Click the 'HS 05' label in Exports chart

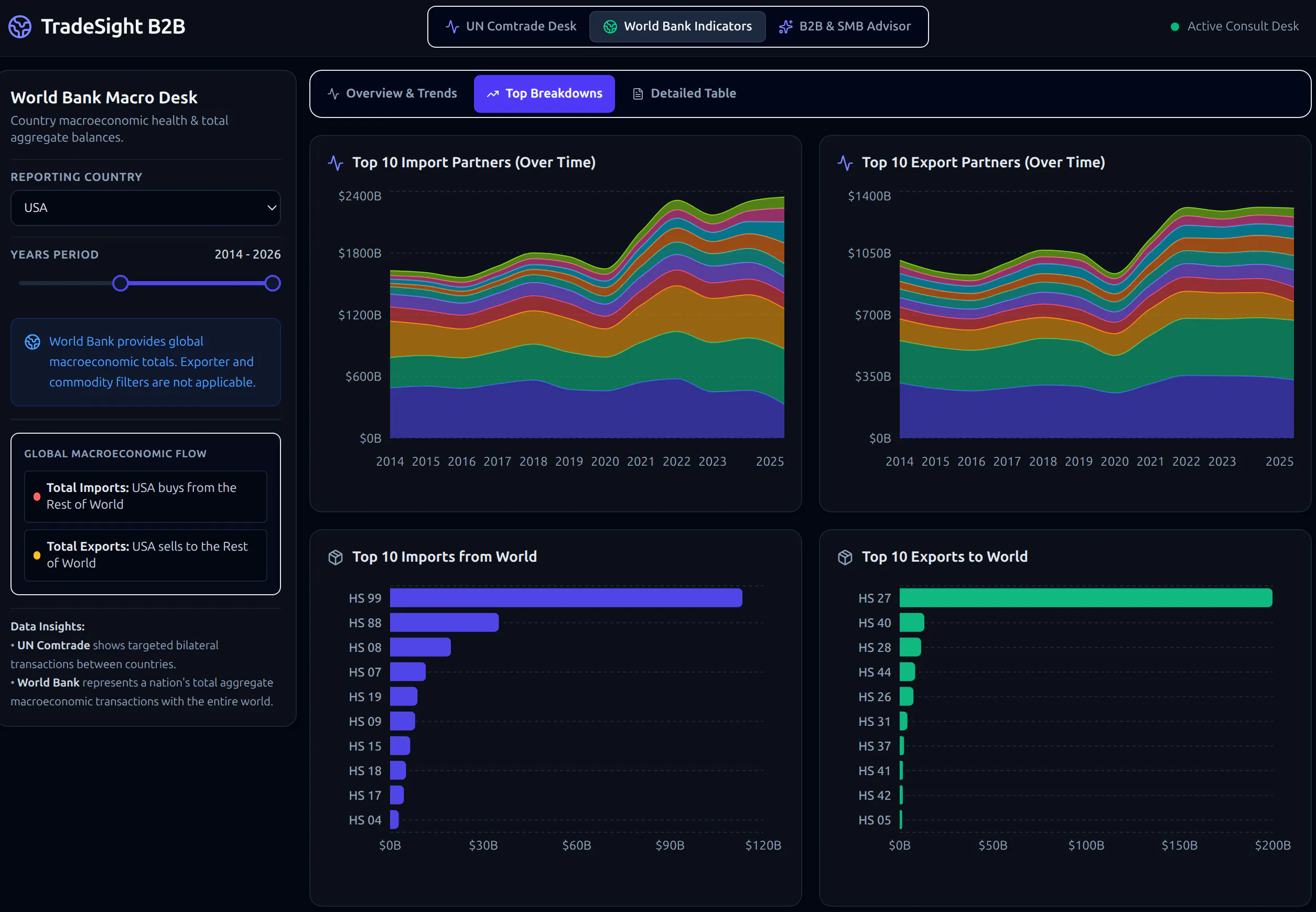pyautogui.click(x=875, y=821)
